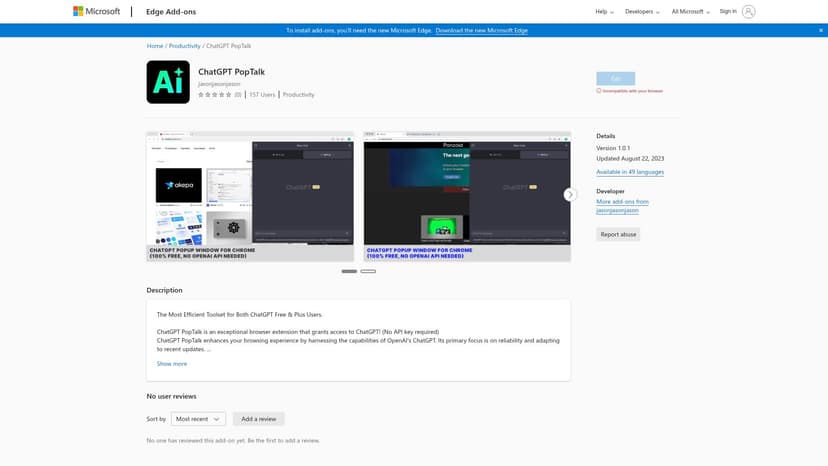Open the first extension screenshot thumbnail
The height and width of the screenshot is (466, 828).
(250, 195)
